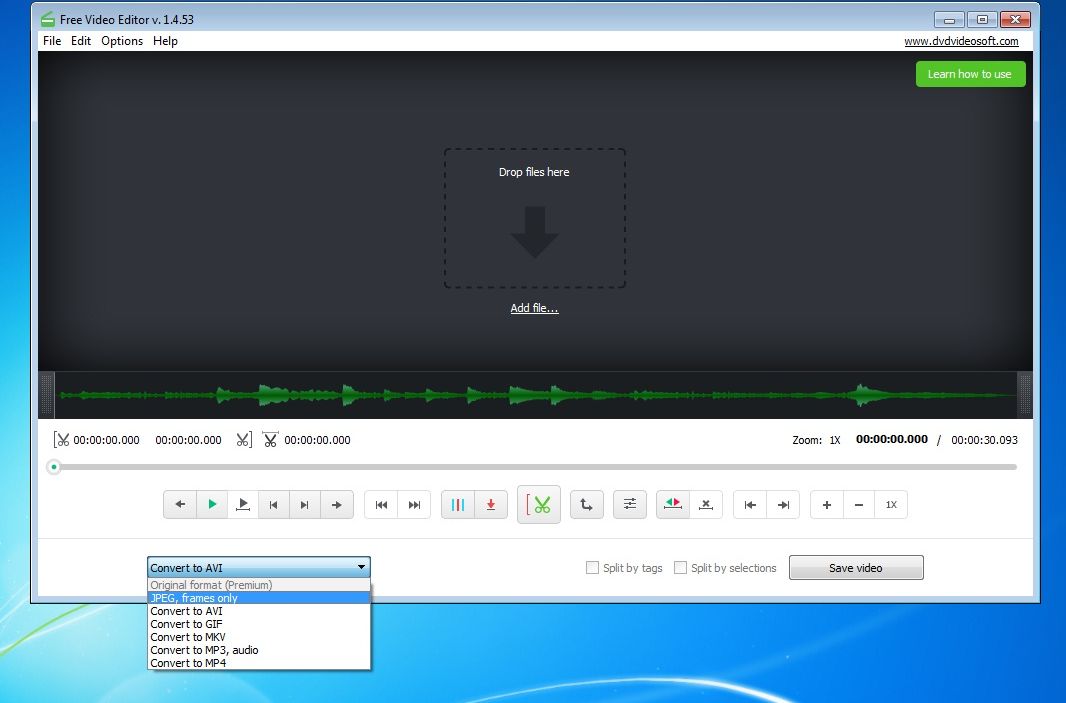Choose Convert to MP3, audio option

[x=259, y=650]
